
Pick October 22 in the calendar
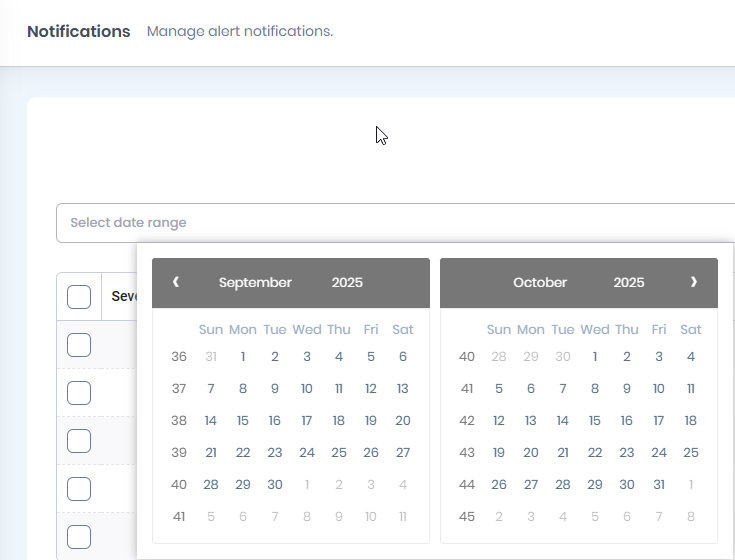(x=595, y=453)
